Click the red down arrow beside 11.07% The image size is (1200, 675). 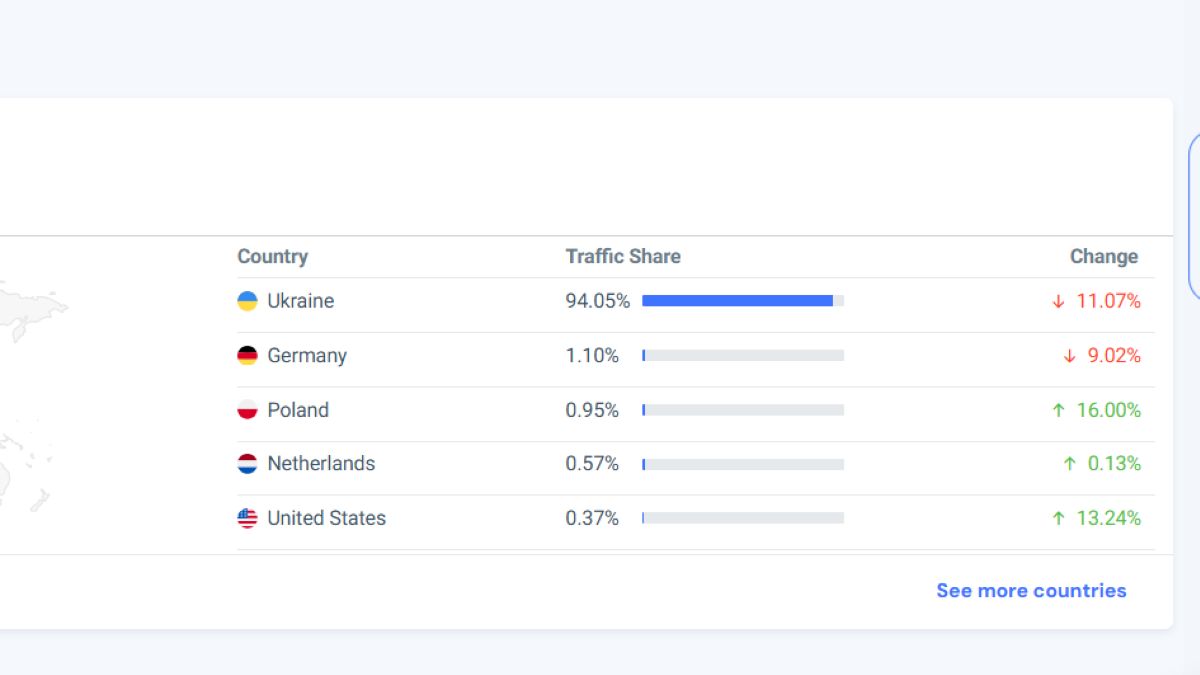(1058, 301)
